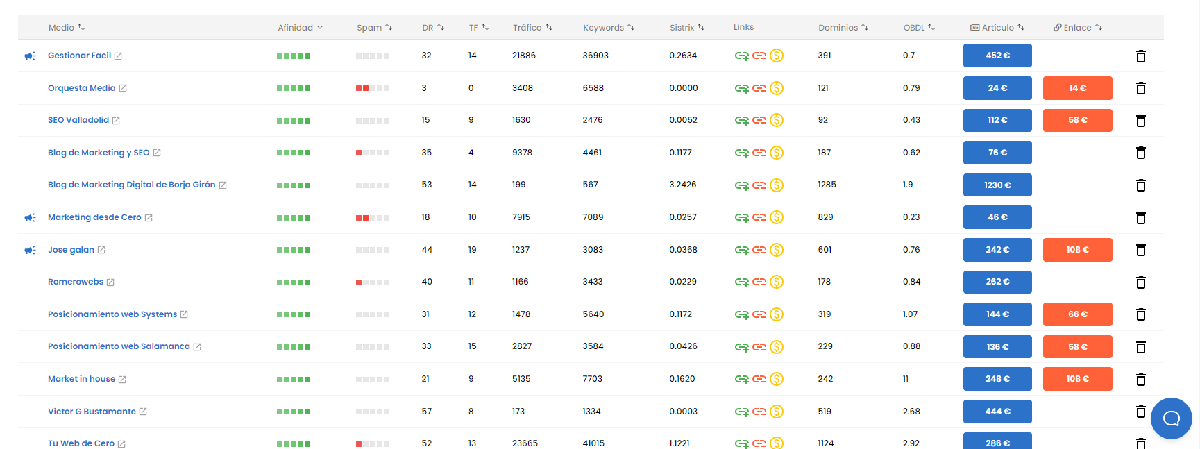Remove SEO Valladolid using its trash icon
The image size is (1200, 449).
click(x=1141, y=121)
